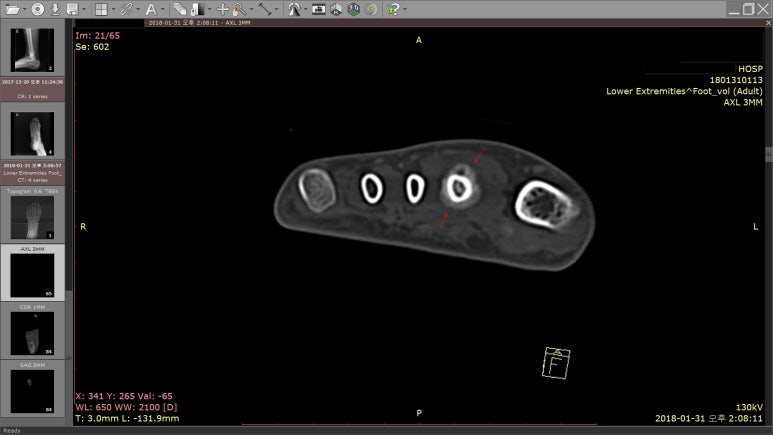Screen dimensions: 773x435
Task: Click the 2018-01-31 CT study header
Action: (x=32, y=170)
